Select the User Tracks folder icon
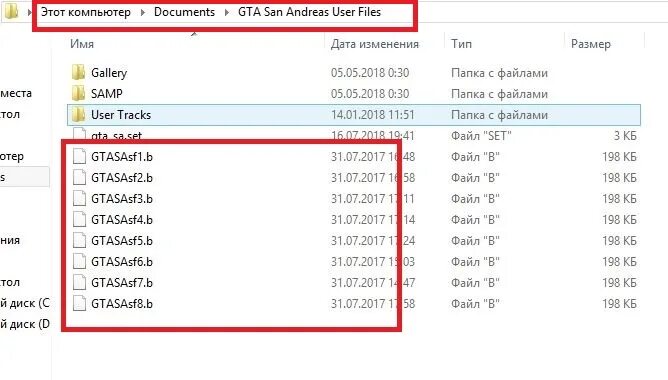The height and width of the screenshot is (380, 668). pyautogui.click(x=79, y=115)
